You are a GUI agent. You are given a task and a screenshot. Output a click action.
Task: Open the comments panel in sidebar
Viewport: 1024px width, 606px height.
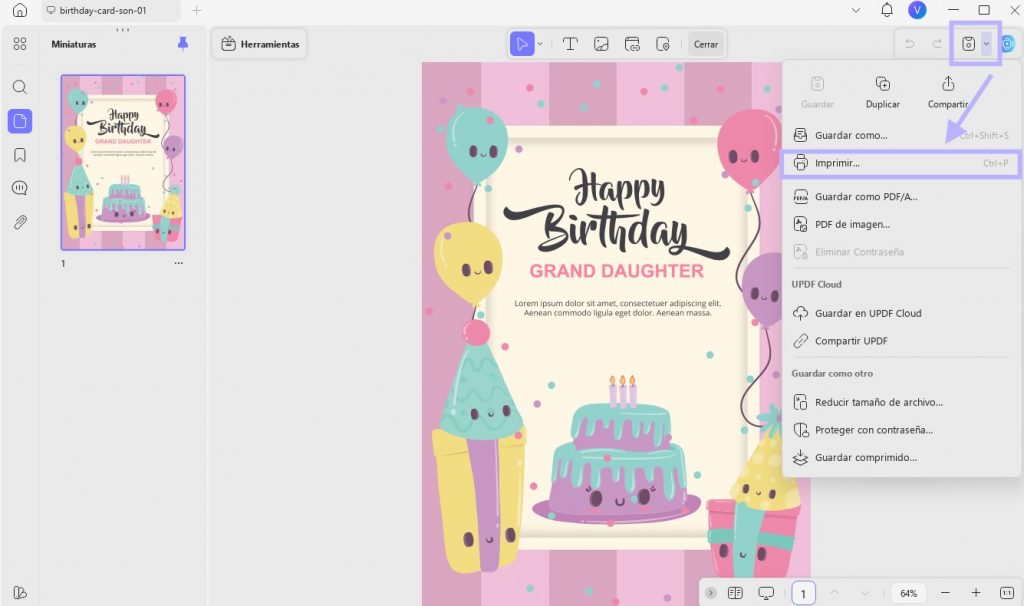click(20, 189)
